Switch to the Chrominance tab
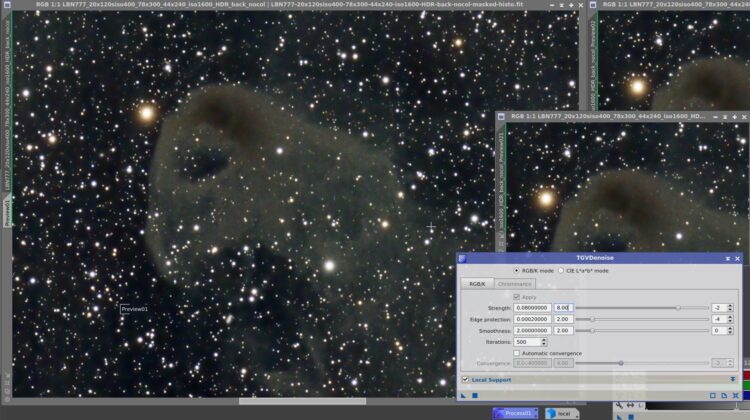This screenshot has height=420, width=750. [x=515, y=284]
